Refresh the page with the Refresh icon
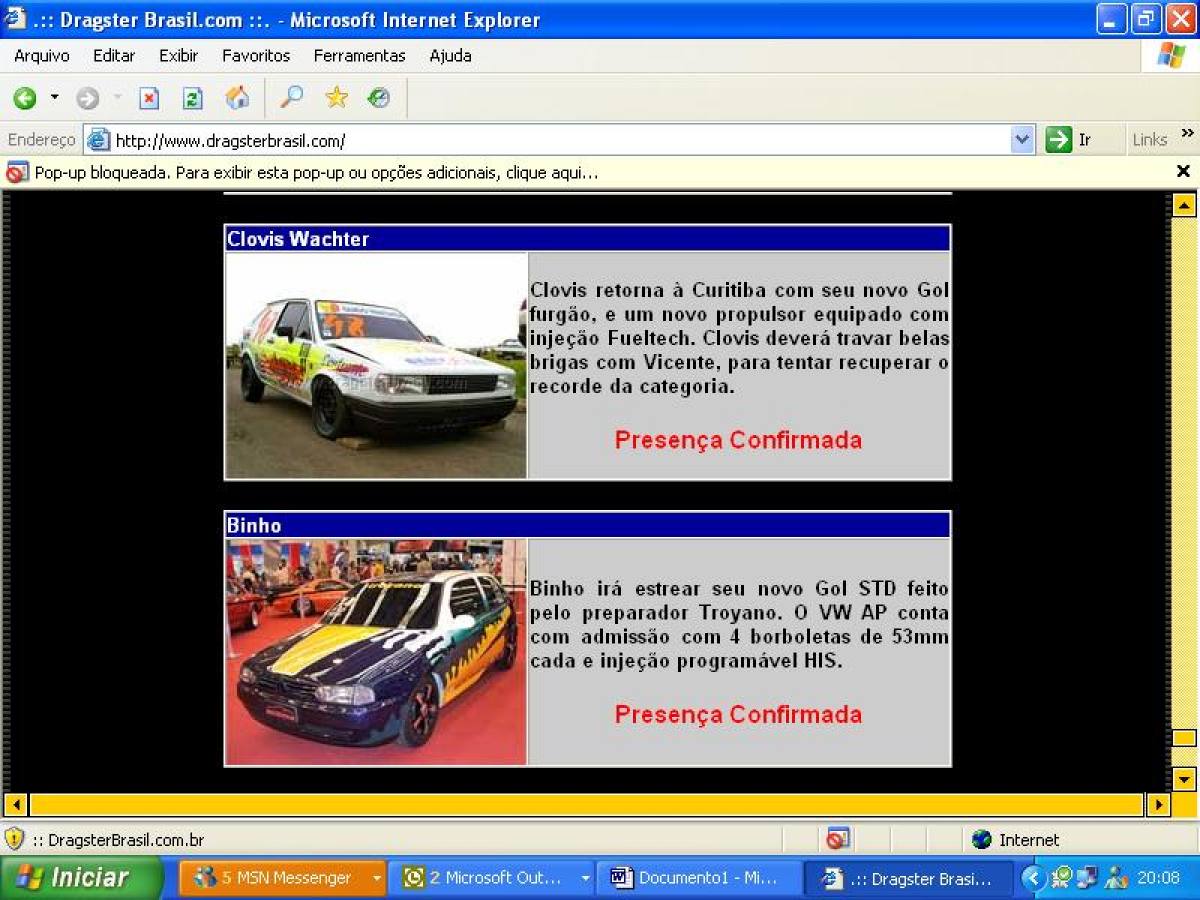The height and width of the screenshot is (900, 1200). [x=192, y=98]
